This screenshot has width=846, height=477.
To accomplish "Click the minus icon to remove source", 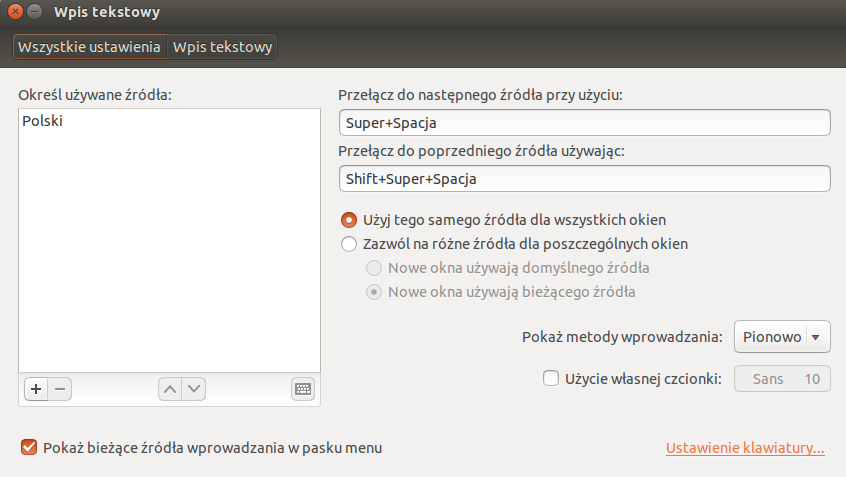I will [59, 389].
